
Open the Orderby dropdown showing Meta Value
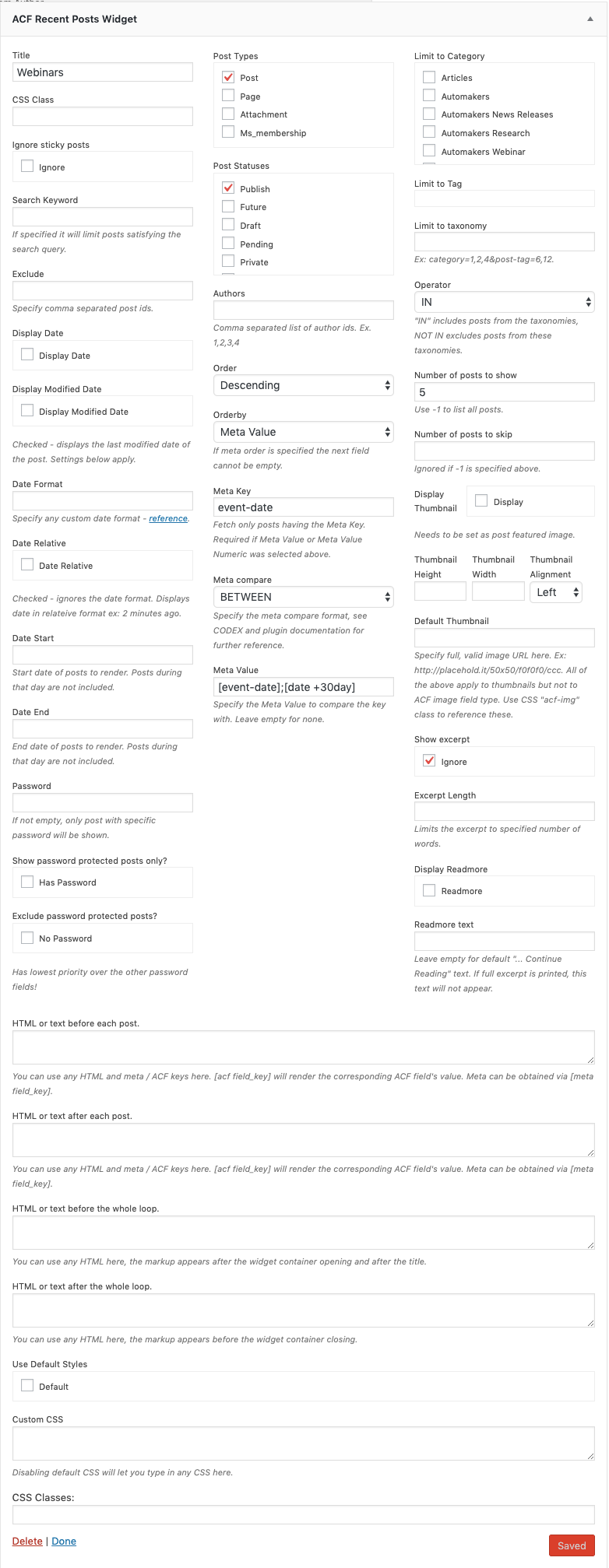point(304,432)
